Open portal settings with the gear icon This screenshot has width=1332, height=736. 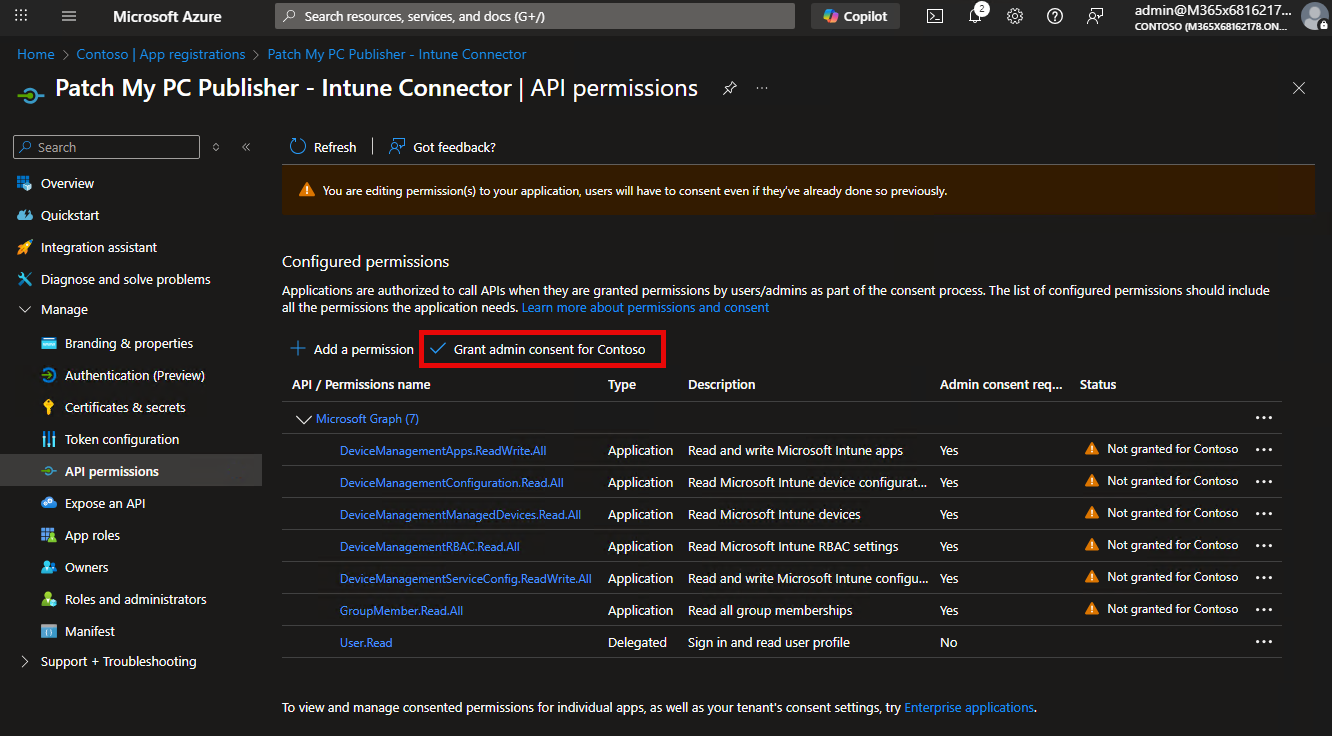[1014, 16]
